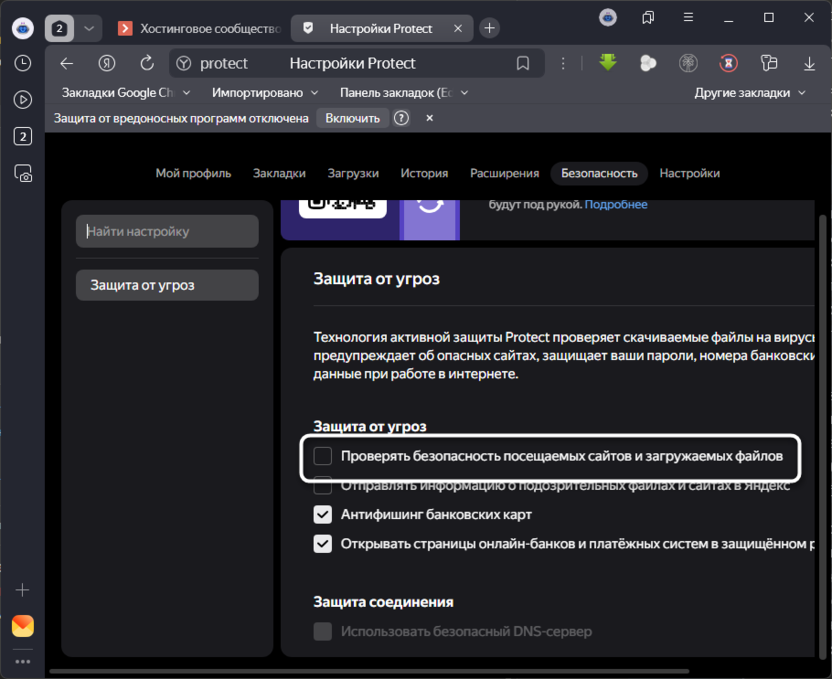The image size is (832, 679).
Task: Open the Настройки tab
Action: click(689, 173)
